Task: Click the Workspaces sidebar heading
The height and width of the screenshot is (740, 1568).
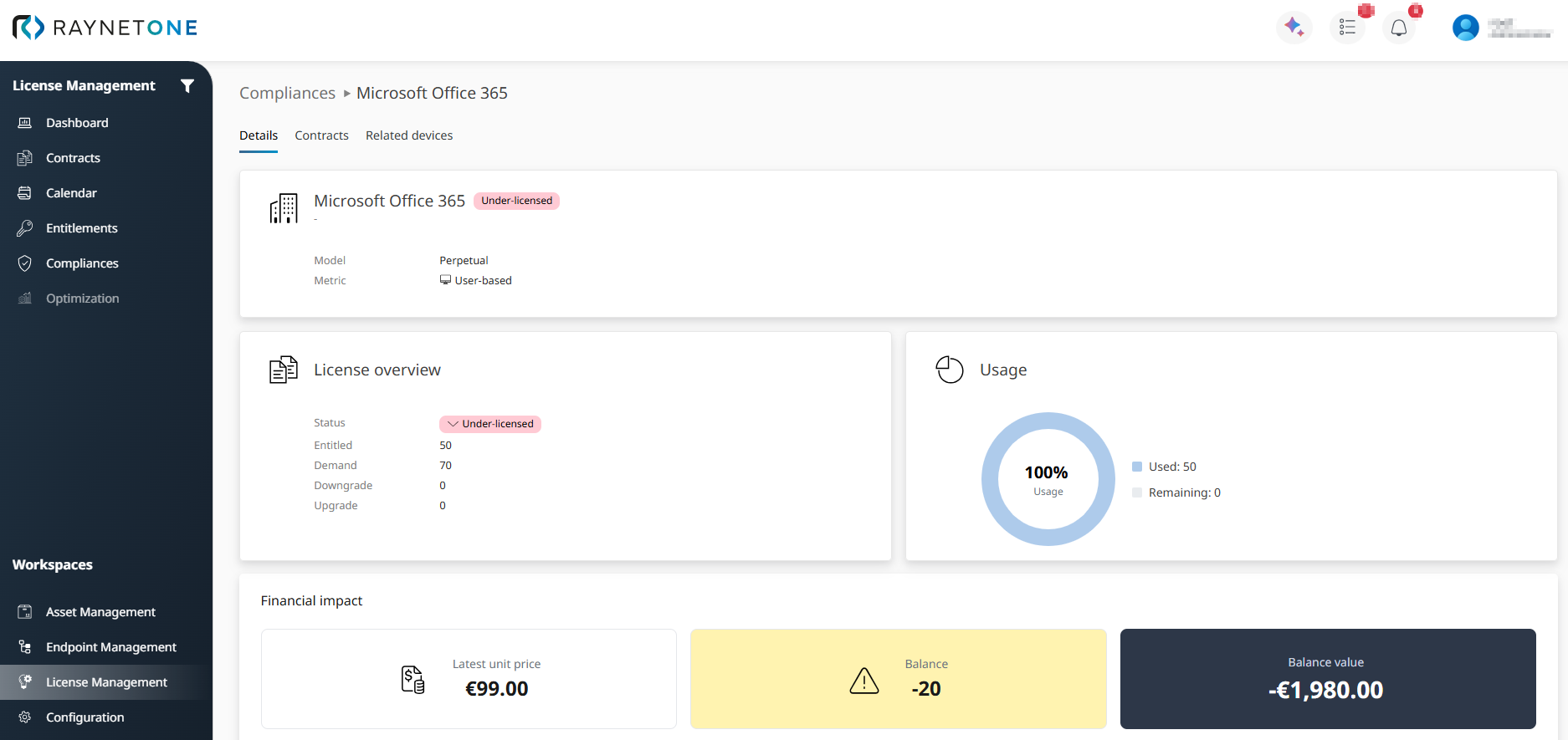Action: click(x=53, y=564)
